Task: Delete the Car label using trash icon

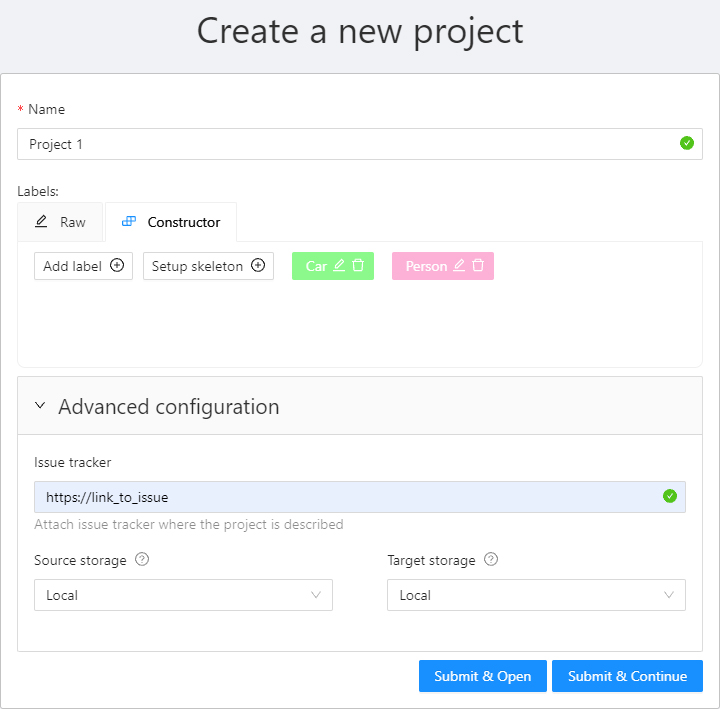Action: [358, 266]
